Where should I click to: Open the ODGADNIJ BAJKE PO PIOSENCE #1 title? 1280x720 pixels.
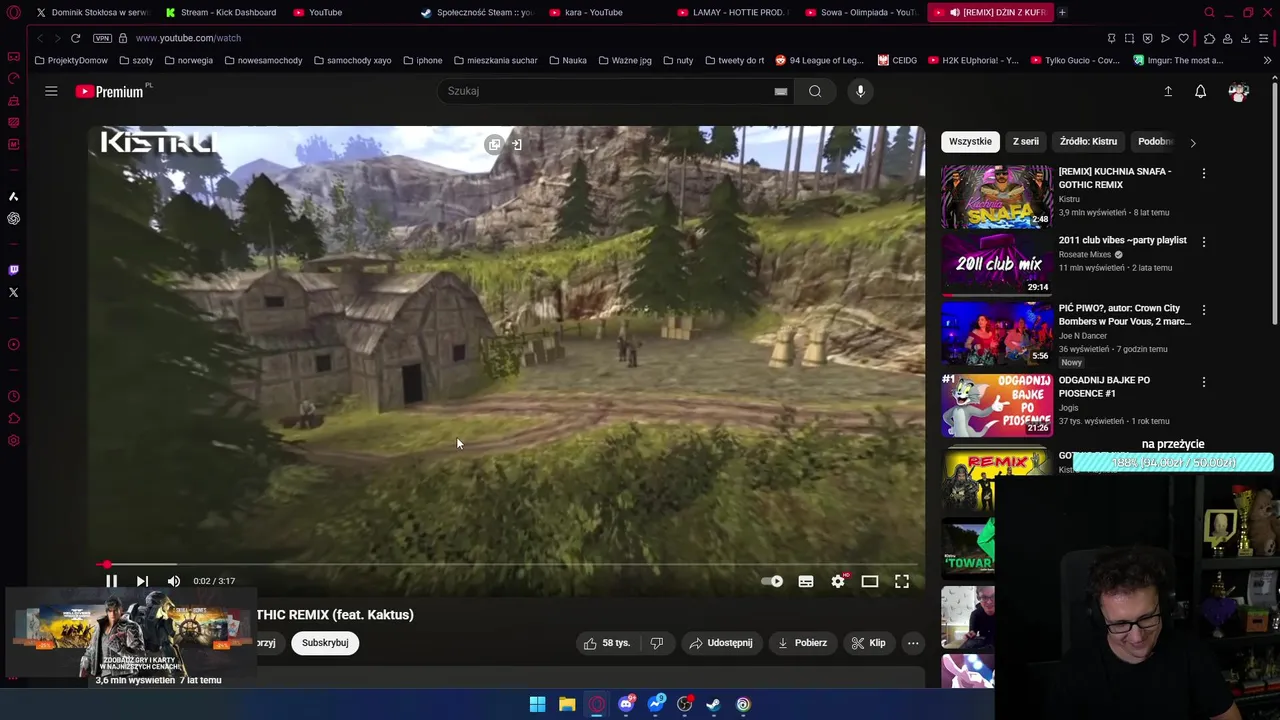coord(1104,387)
